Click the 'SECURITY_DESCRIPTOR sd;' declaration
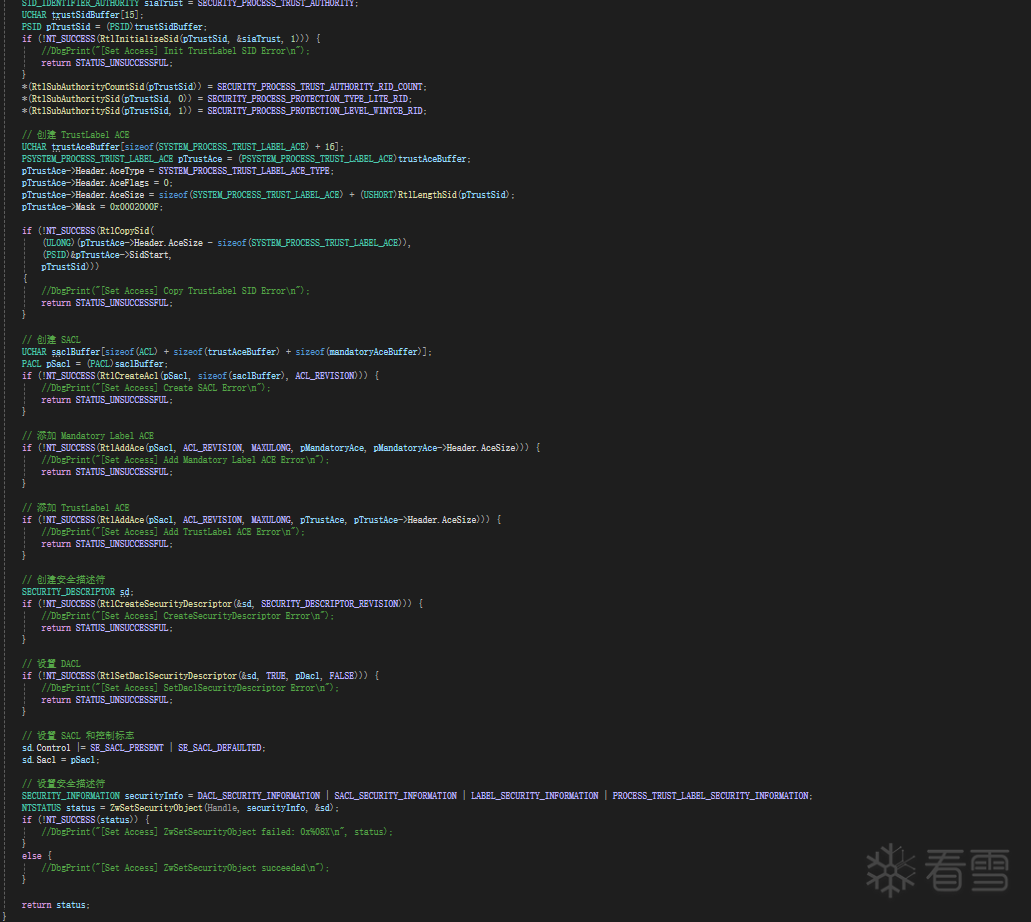The width and height of the screenshot is (1031, 922). 78,592
